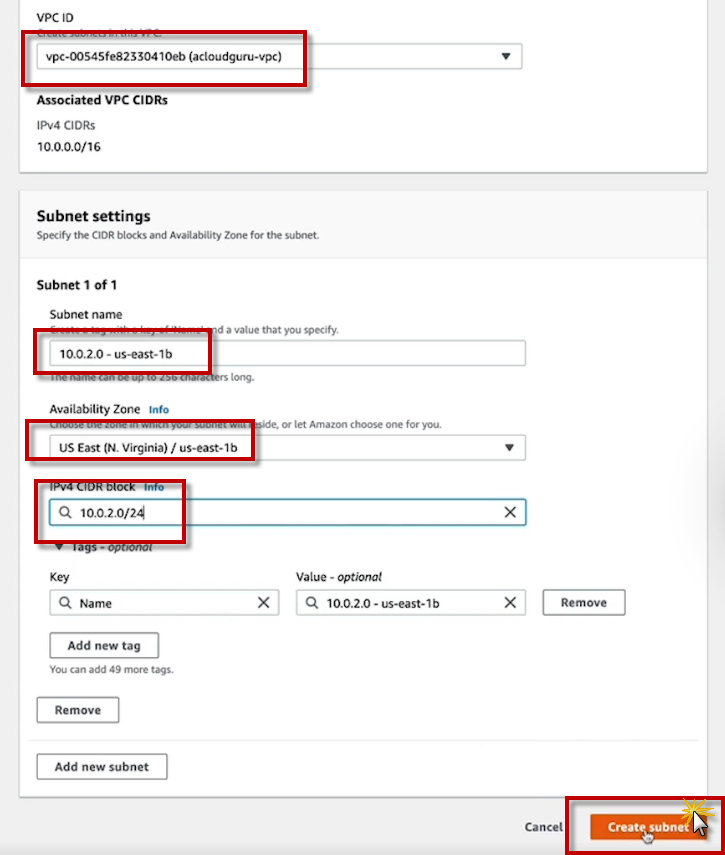Viewport: 725px width, 855px height.
Task: Cancel the subnet creation
Action: coord(543,827)
